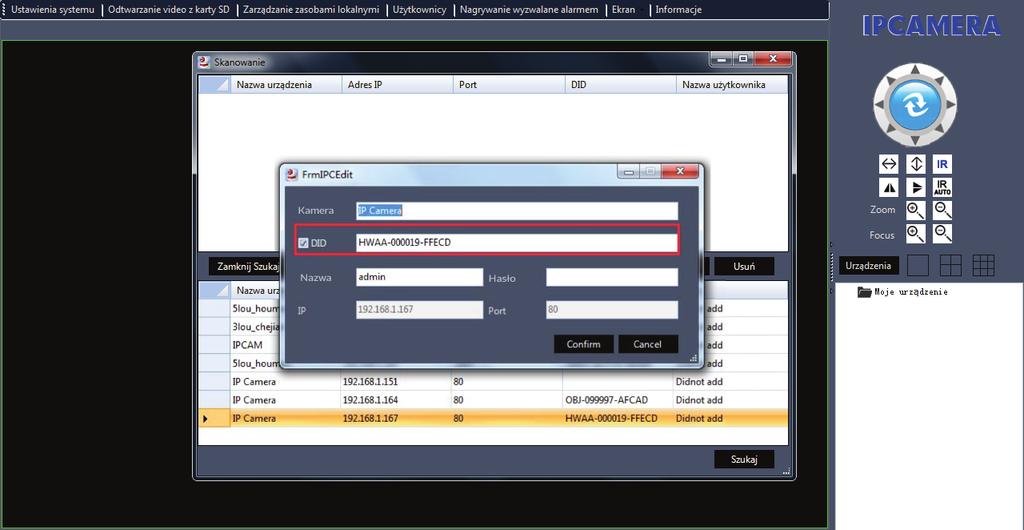Open Zarządzanie zasobami lokalnymi menu
The image size is (1024, 530).
pos(311,10)
